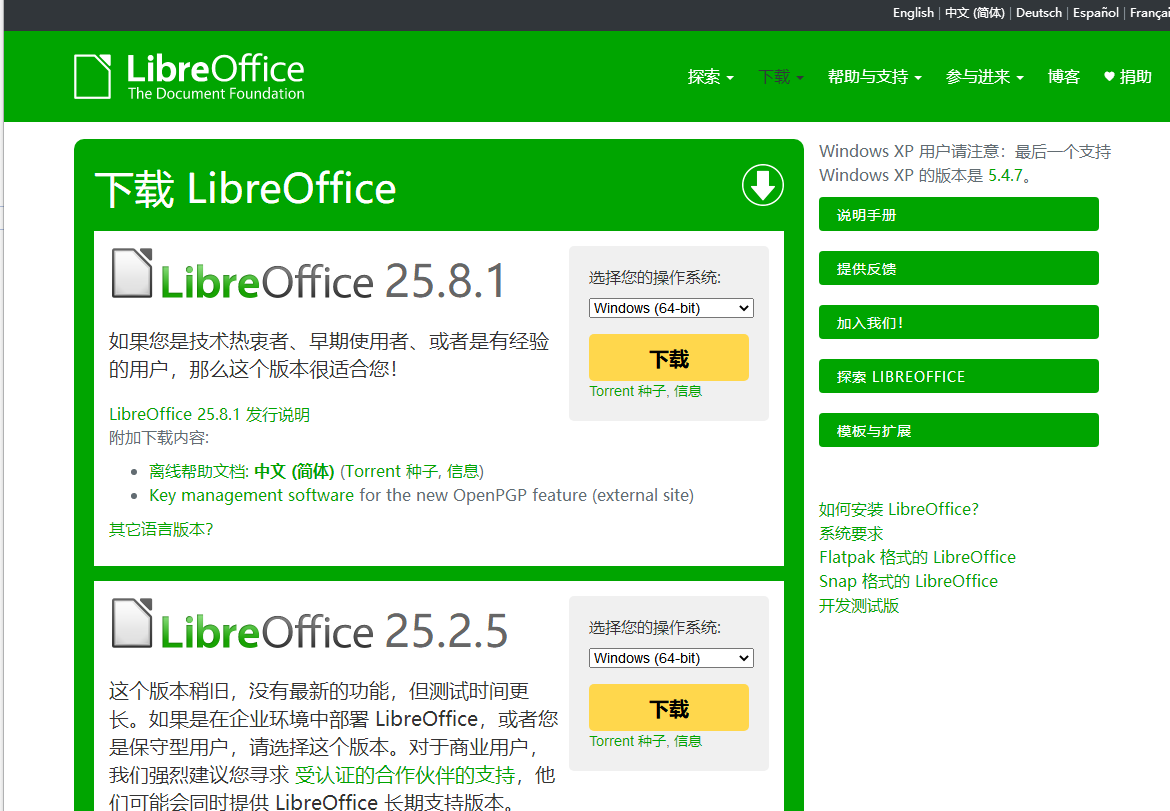
Task: Open the 5.4.7 version link
Action: pyautogui.click(x=1005, y=175)
